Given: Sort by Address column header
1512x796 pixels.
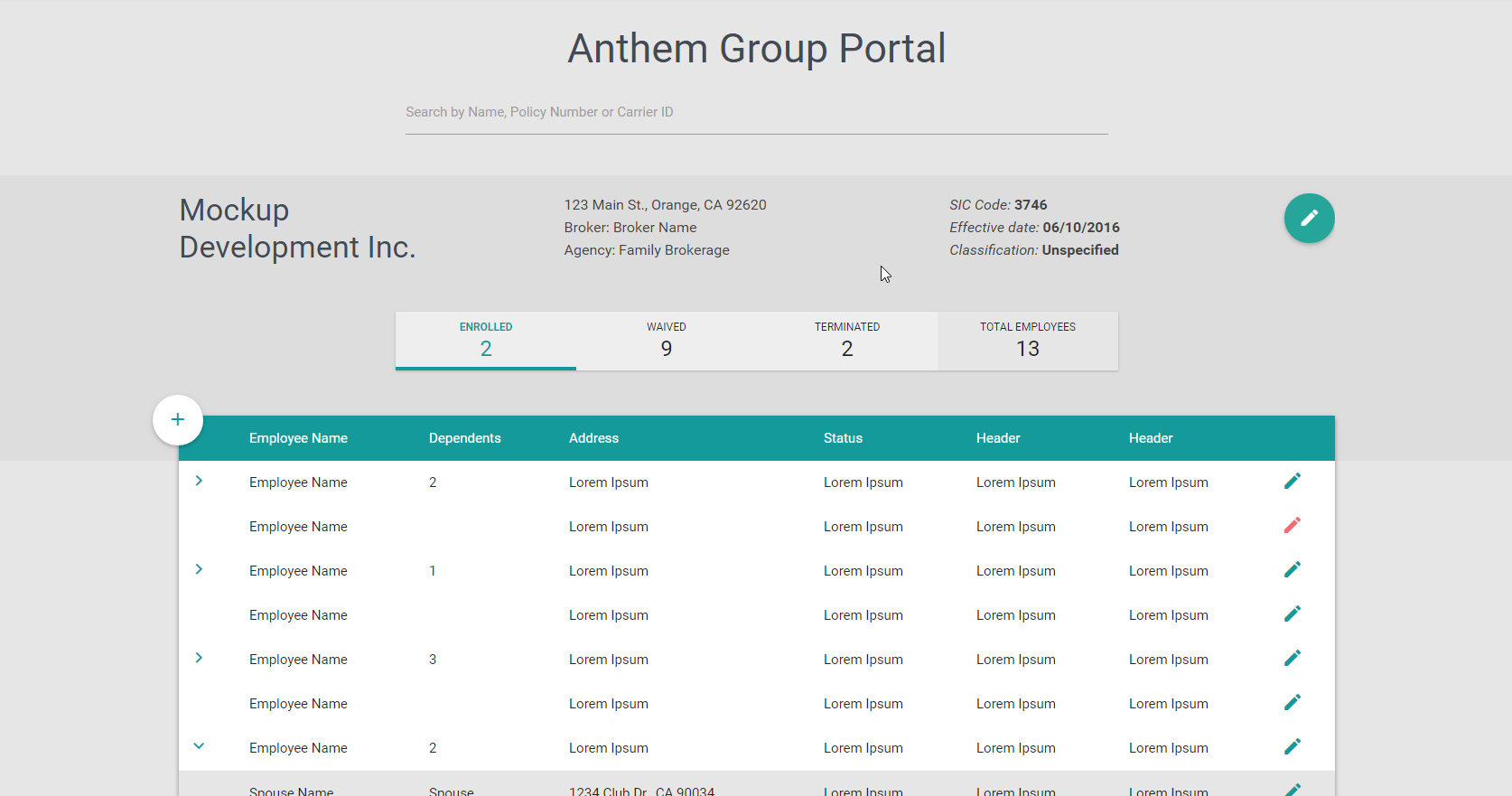Looking at the screenshot, I should (593, 438).
